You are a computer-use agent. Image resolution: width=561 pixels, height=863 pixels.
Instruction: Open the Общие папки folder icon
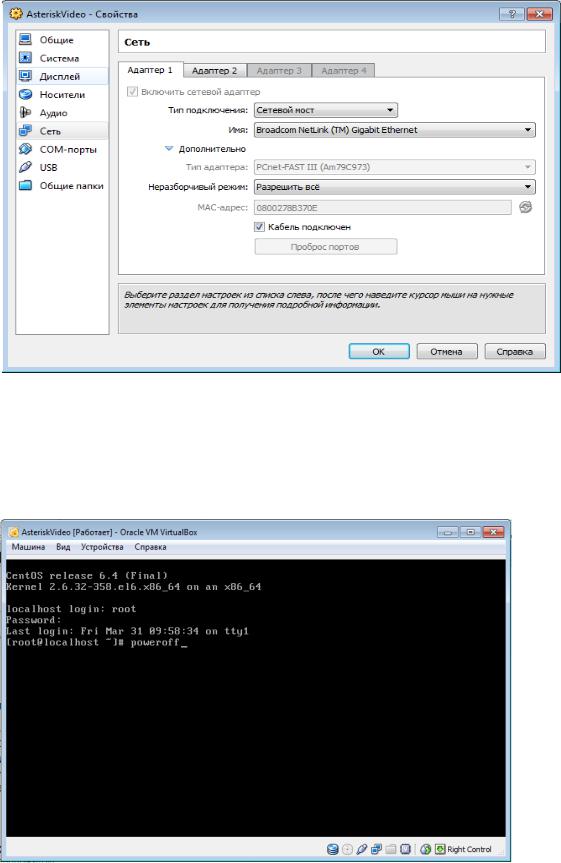click(25, 185)
